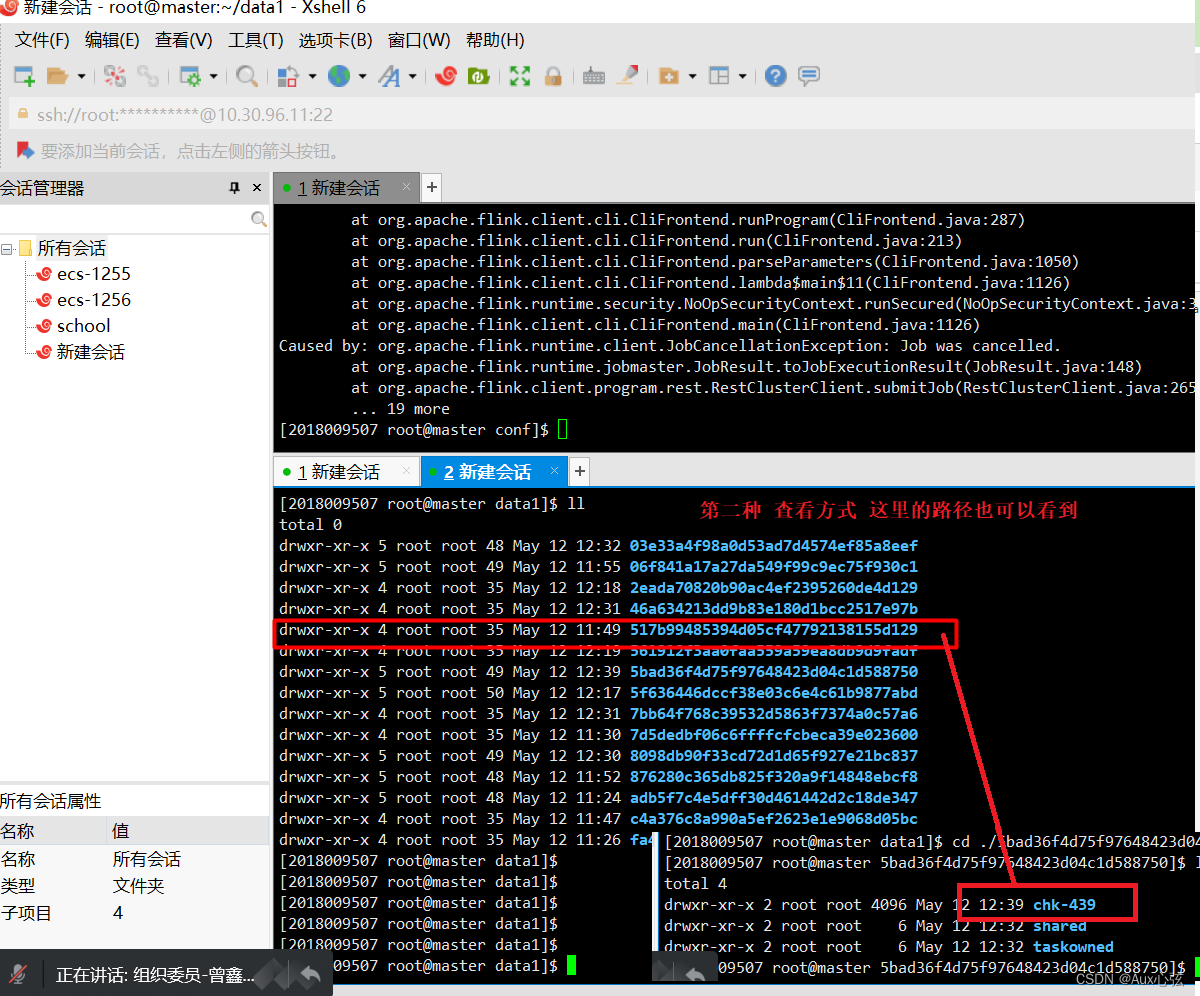The height and width of the screenshot is (996, 1200).
Task: Open the fonts dropdown arrow on the toolbar
Action: tap(415, 76)
